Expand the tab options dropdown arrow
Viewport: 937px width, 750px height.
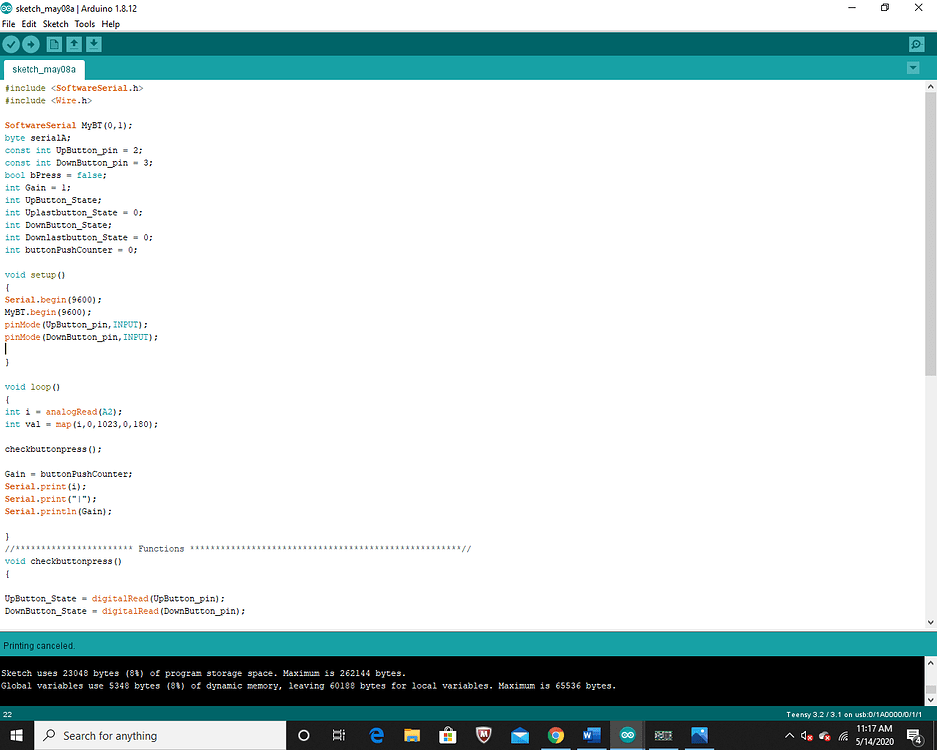[912, 68]
